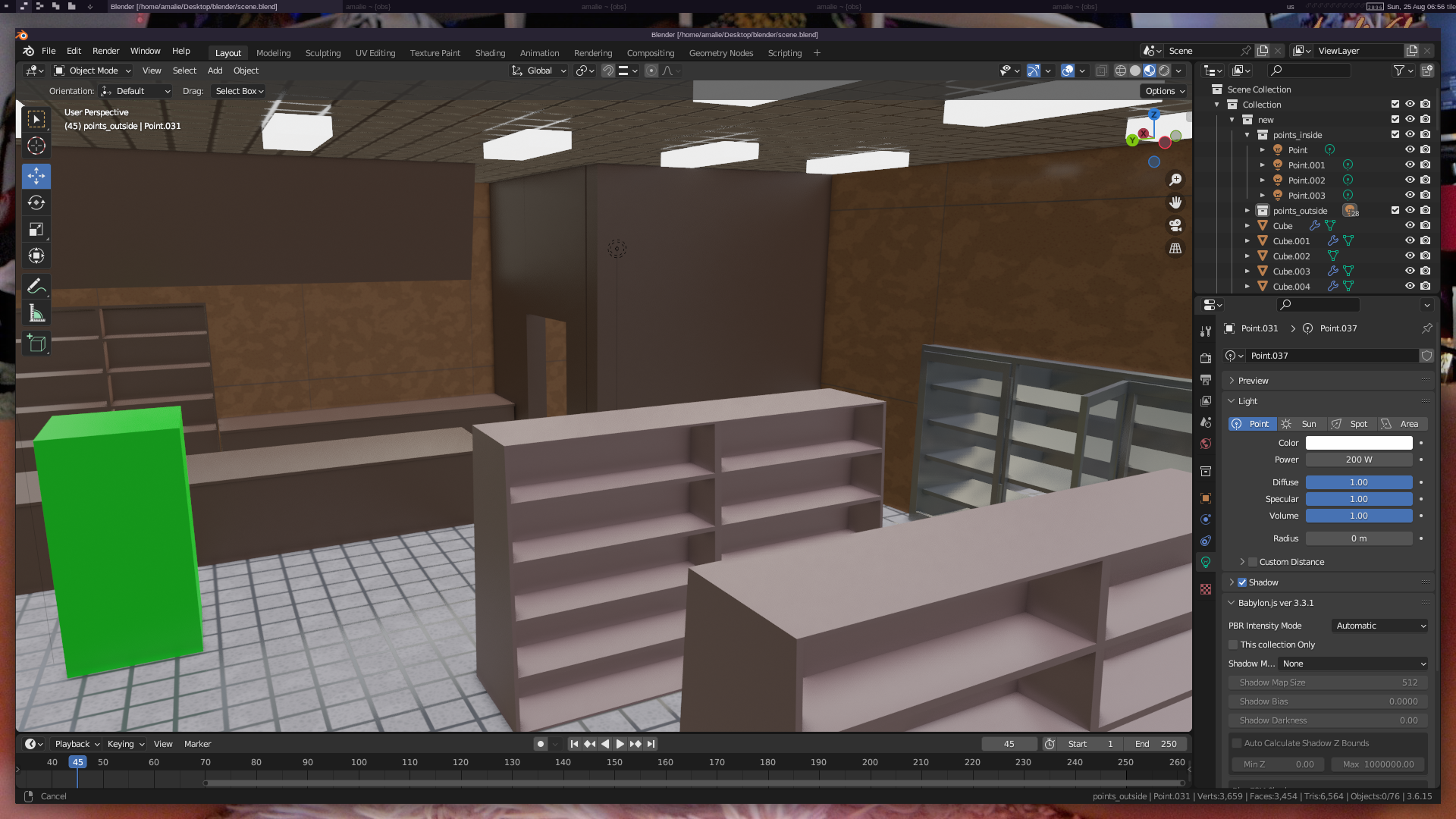Switch to the Shading workspace tab

click(490, 53)
